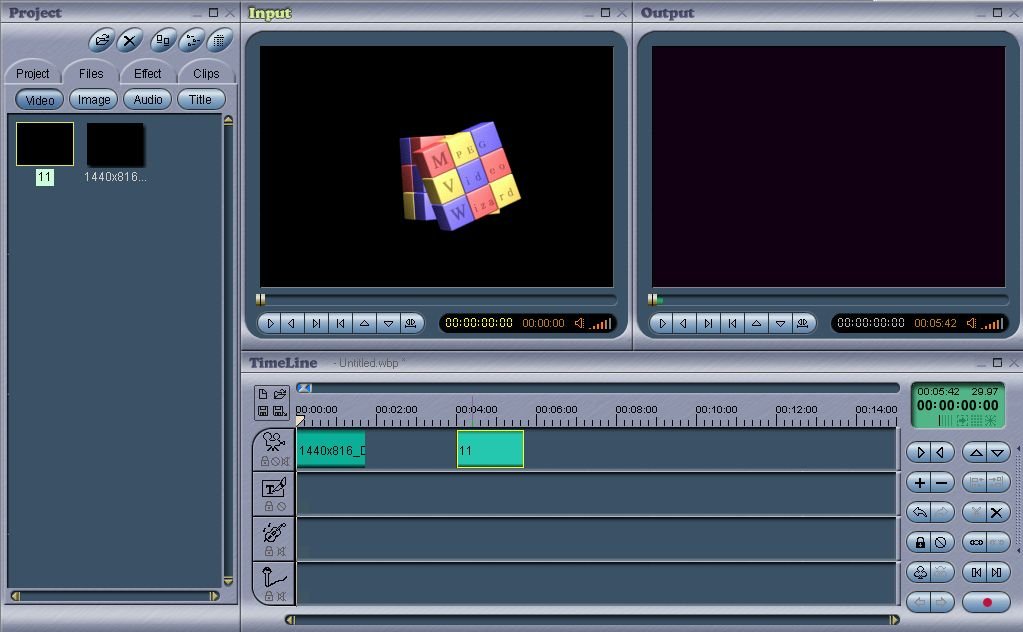Undo the last timeline edit

[920, 513]
